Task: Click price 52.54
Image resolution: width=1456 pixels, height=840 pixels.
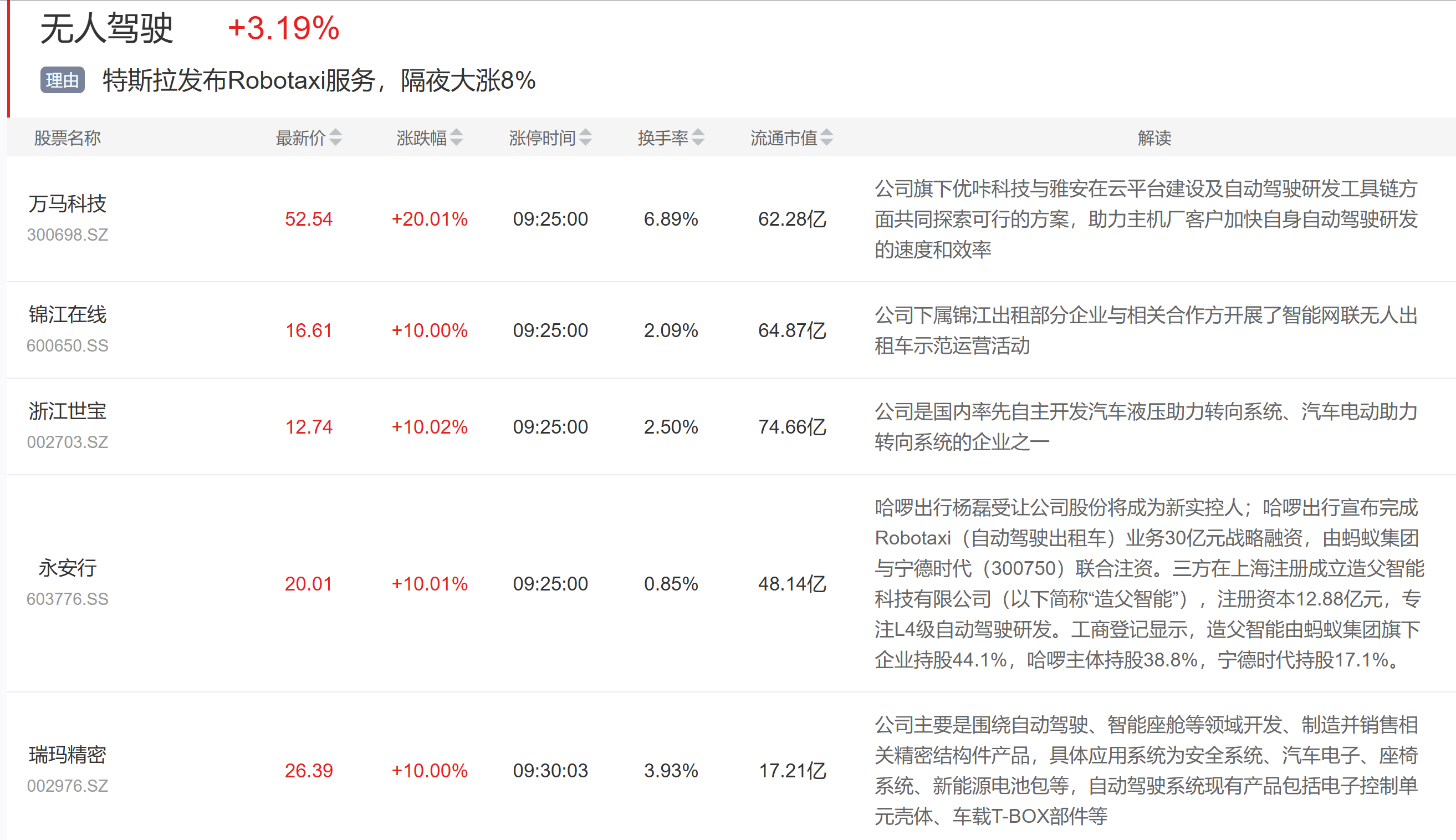Action: tap(309, 219)
